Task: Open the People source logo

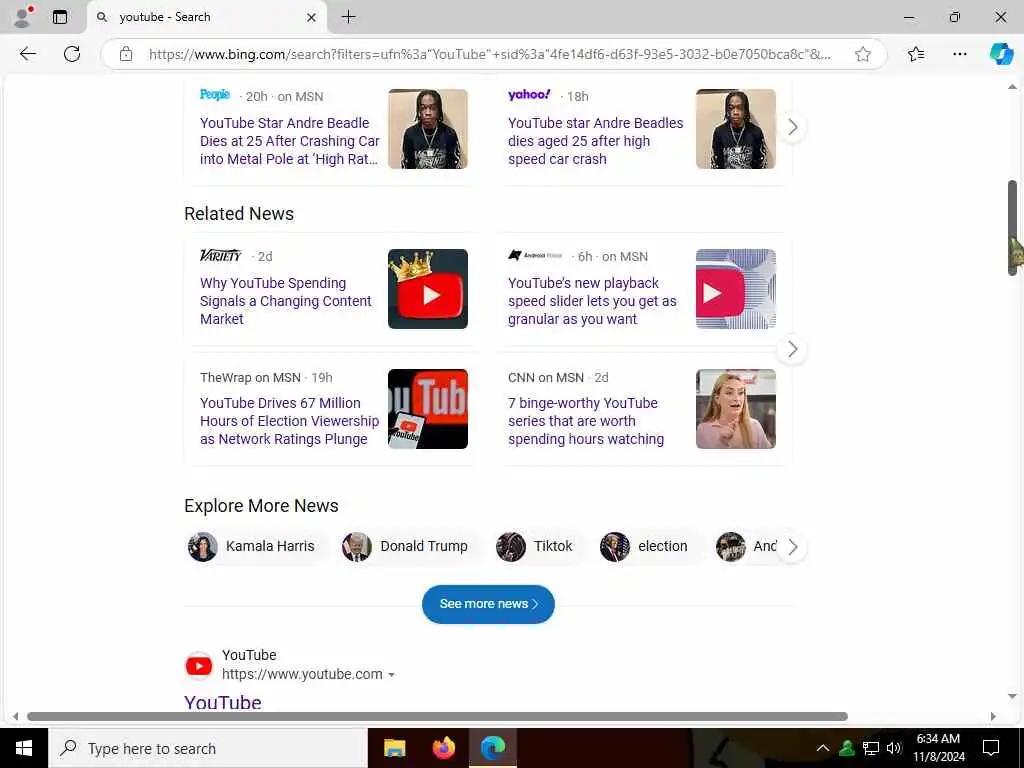Action: tap(215, 95)
